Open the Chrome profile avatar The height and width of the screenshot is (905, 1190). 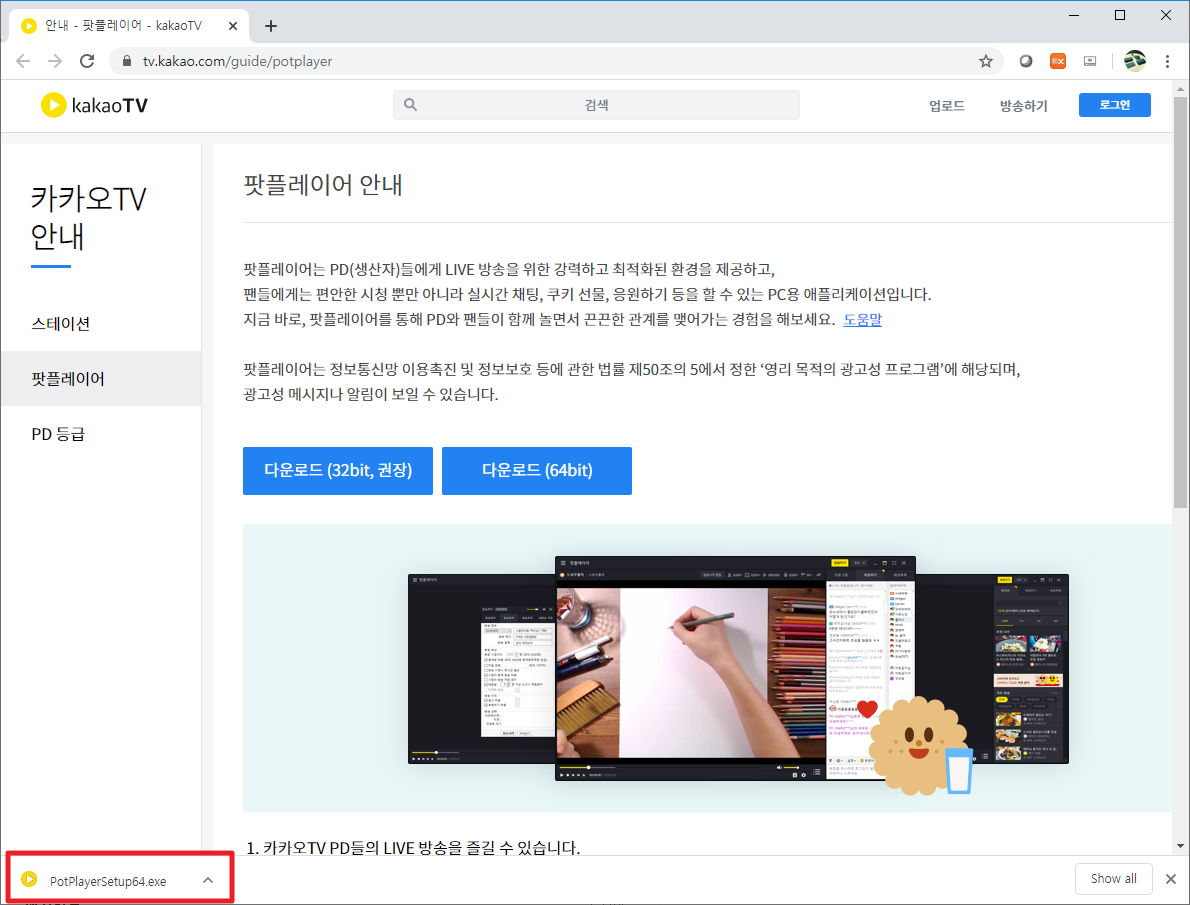coord(1135,61)
